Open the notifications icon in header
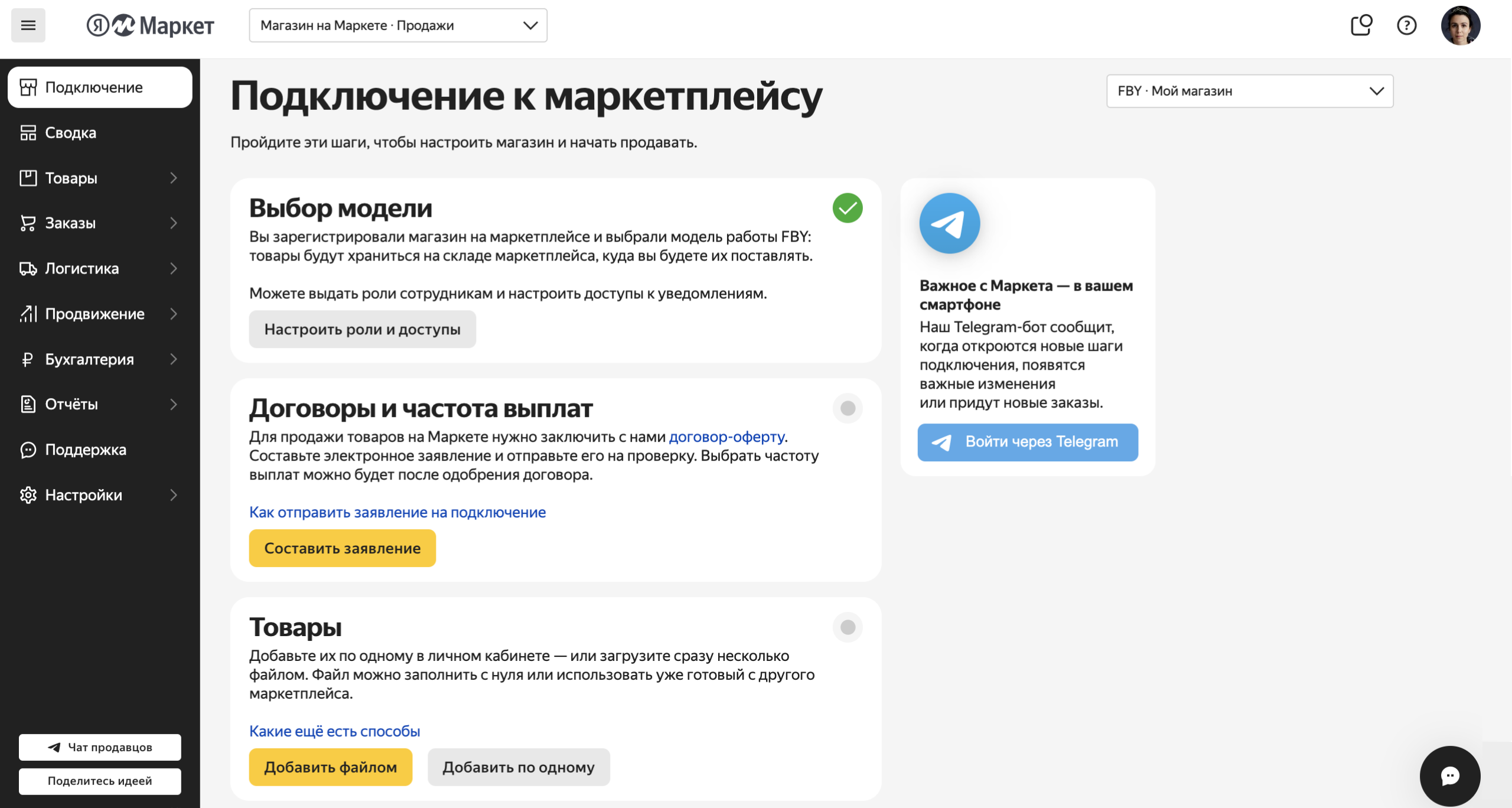This screenshot has height=808, width=1512. [x=1361, y=25]
